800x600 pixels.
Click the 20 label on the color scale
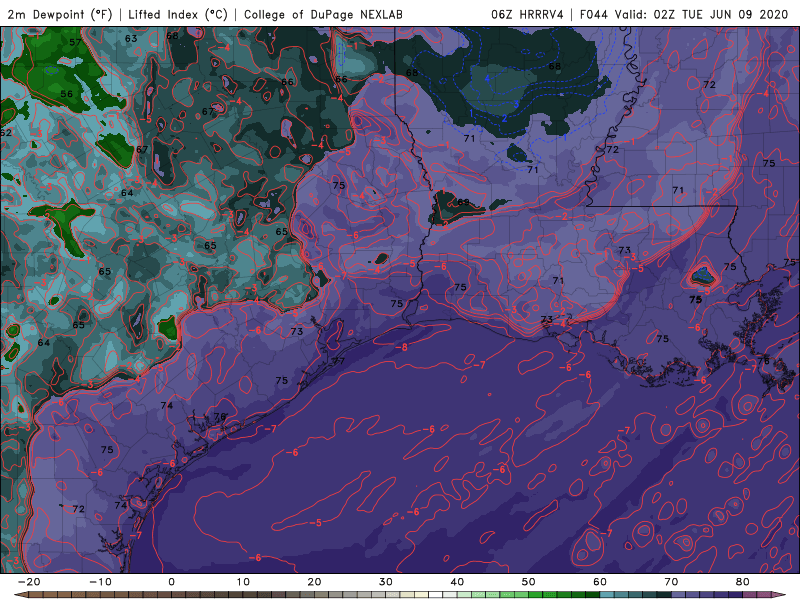click(314, 582)
